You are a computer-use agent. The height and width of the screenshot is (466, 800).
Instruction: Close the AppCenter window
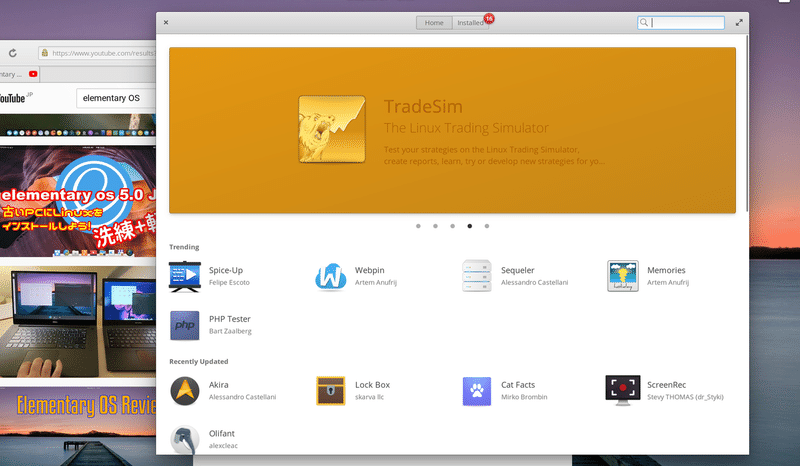click(x=166, y=22)
